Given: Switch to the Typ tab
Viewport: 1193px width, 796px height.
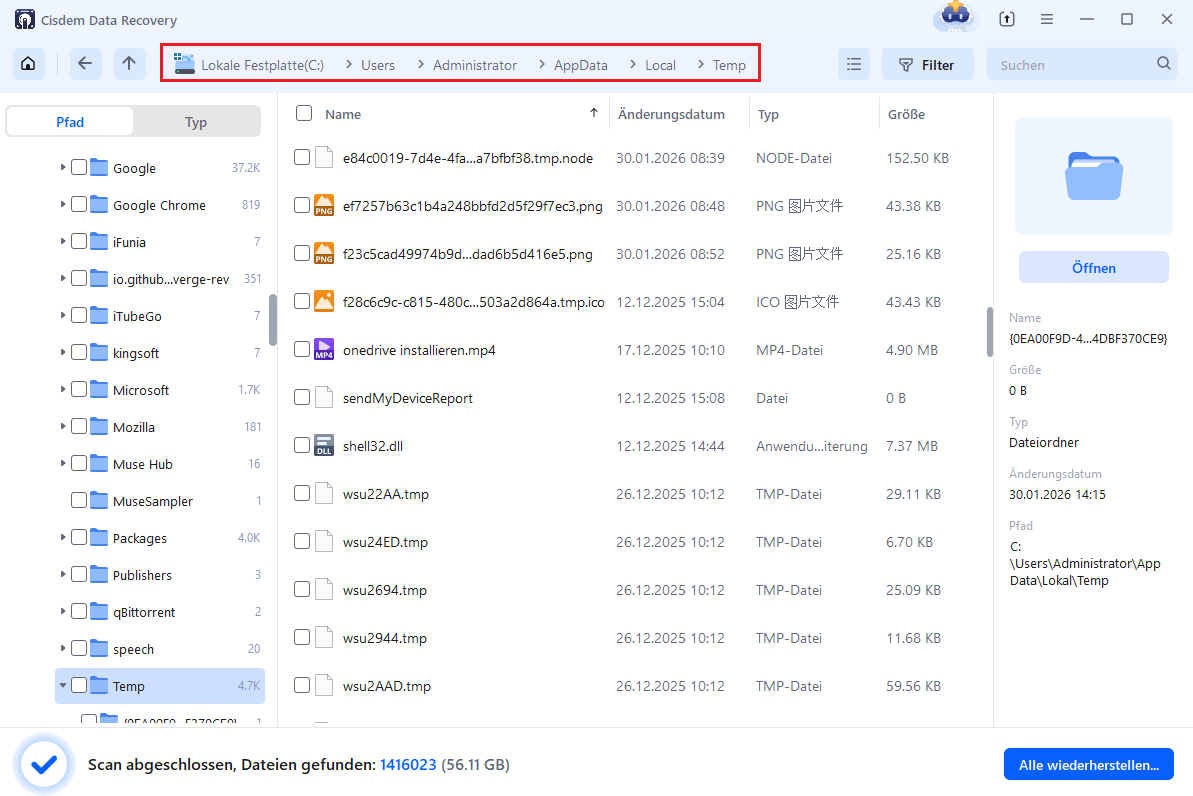Looking at the screenshot, I should [196, 122].
